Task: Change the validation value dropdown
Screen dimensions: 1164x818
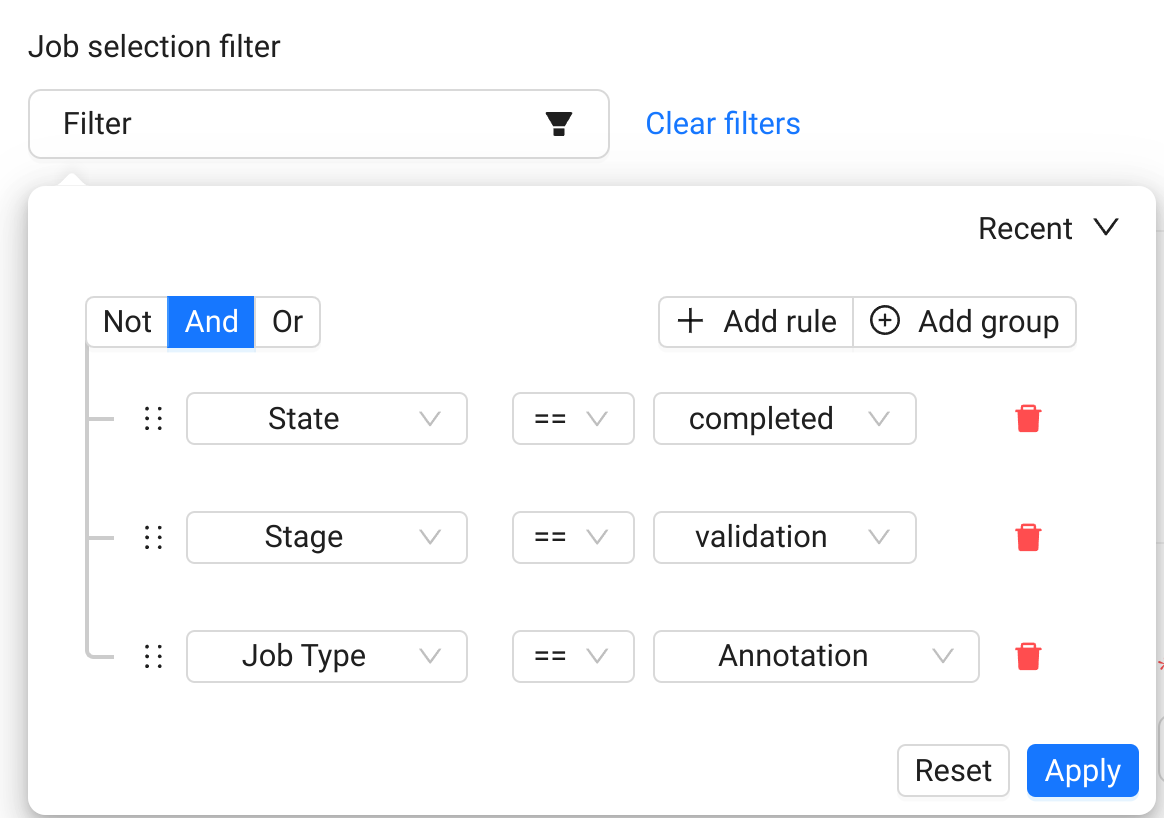Action: pos(784,537)
